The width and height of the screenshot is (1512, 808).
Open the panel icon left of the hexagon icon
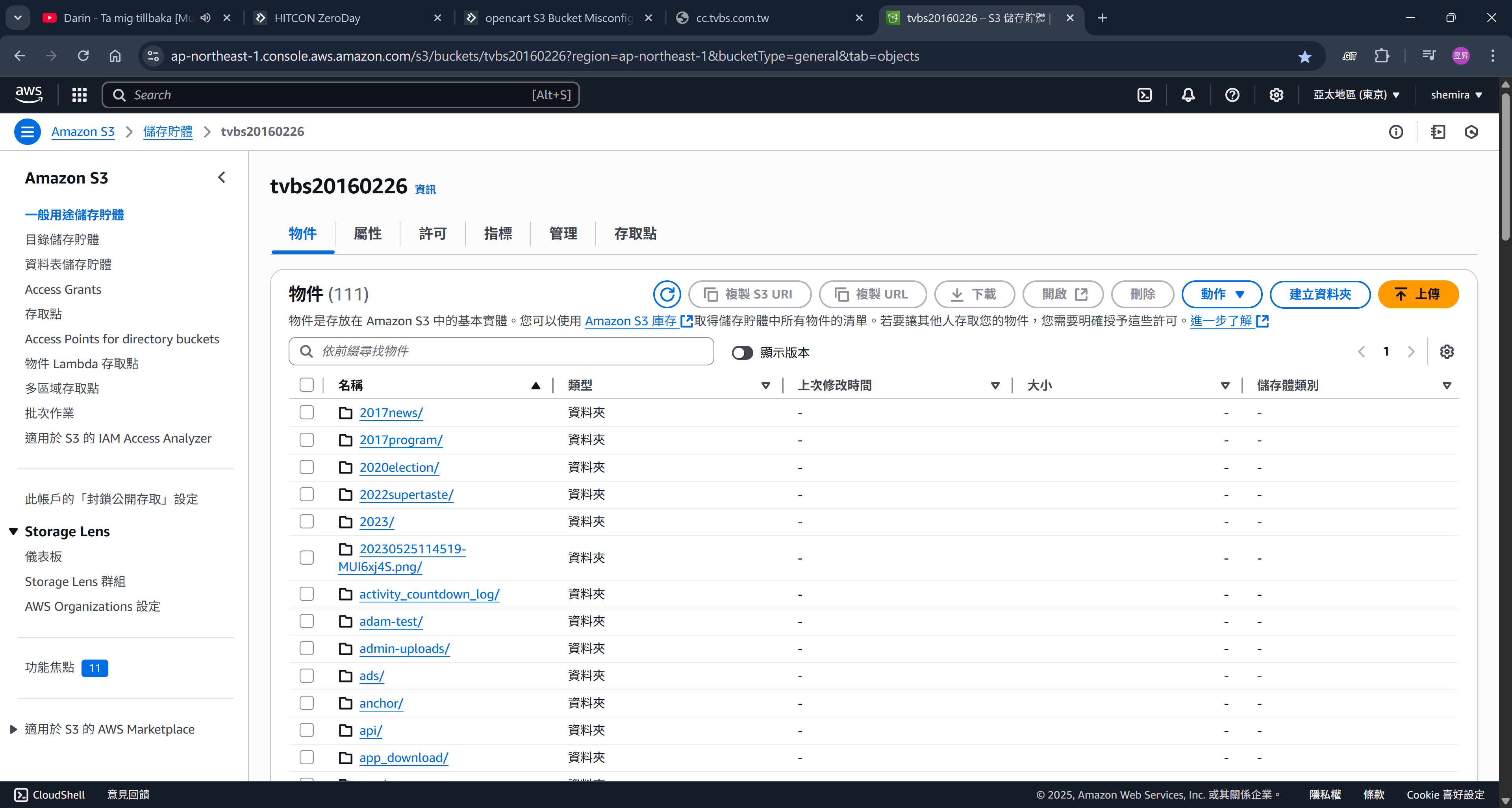pyautogui.click(x=1438, y=132)
